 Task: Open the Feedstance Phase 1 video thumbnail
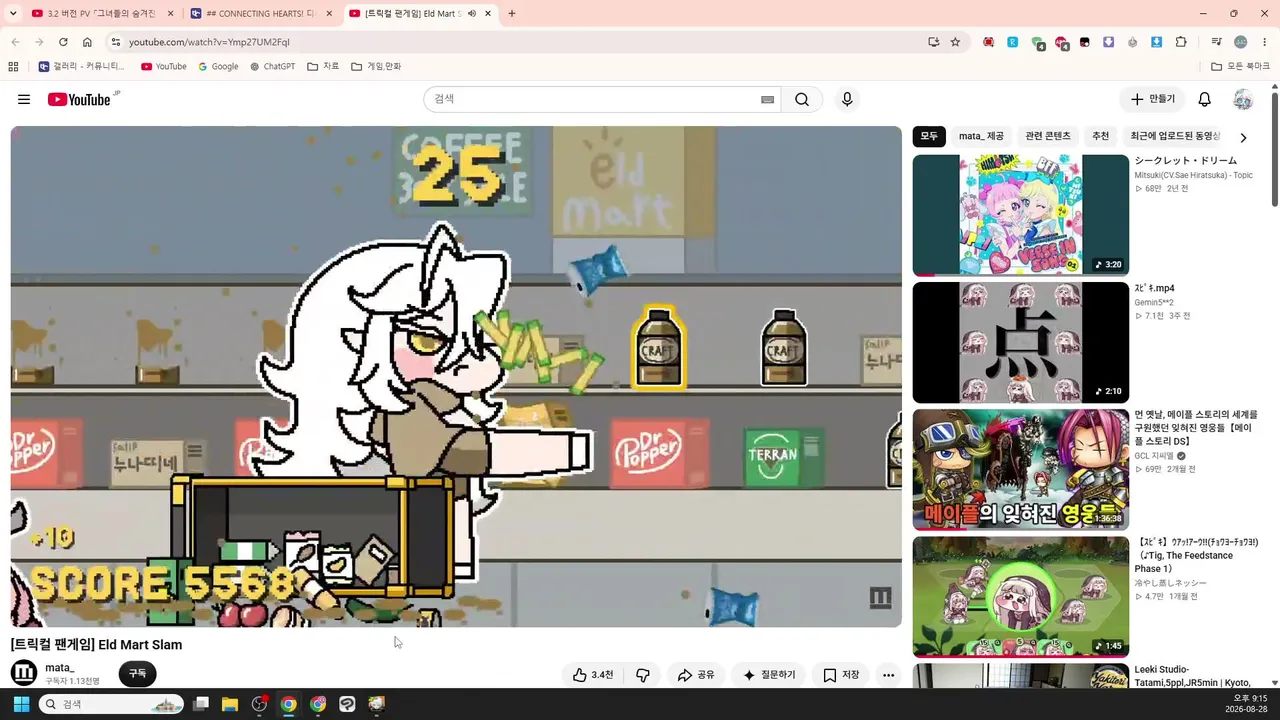pos(1020,597)
